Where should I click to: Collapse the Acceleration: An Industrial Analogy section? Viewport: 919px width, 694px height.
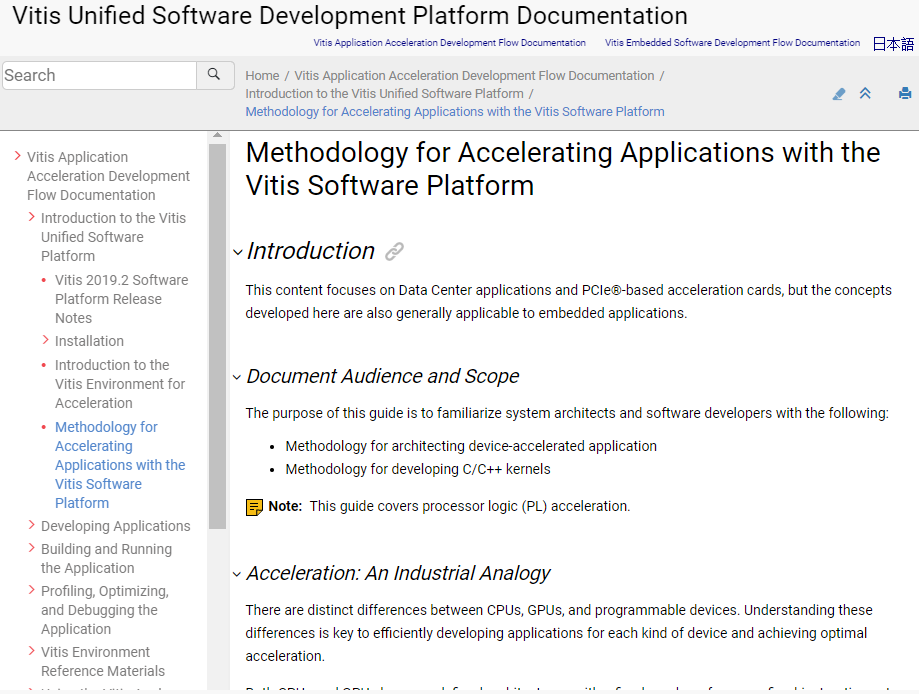[238, 575]
